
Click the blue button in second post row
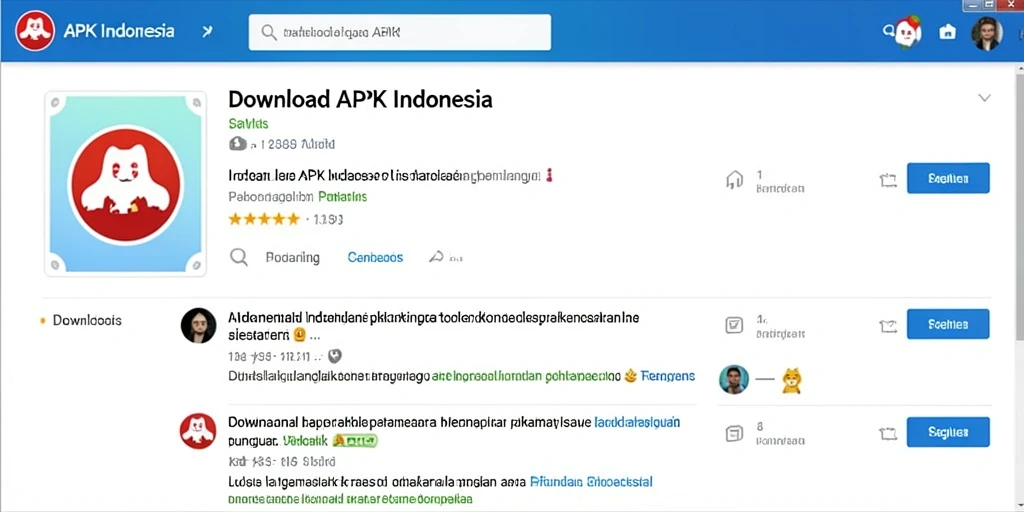(948, 432)
